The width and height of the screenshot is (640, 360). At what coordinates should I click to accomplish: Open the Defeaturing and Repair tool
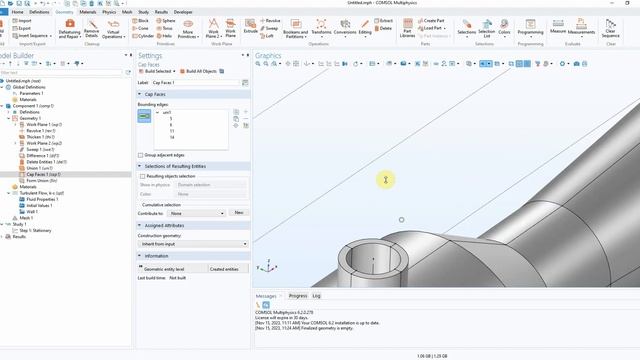click(69, 29)
